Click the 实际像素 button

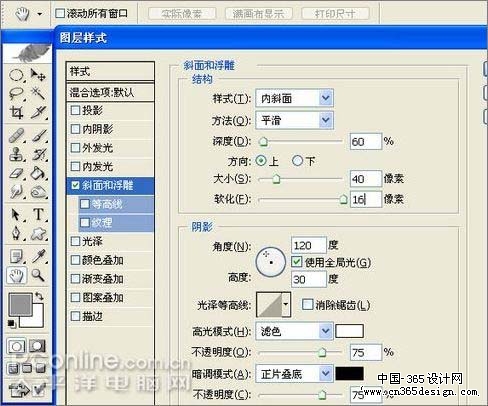(182, 14)
